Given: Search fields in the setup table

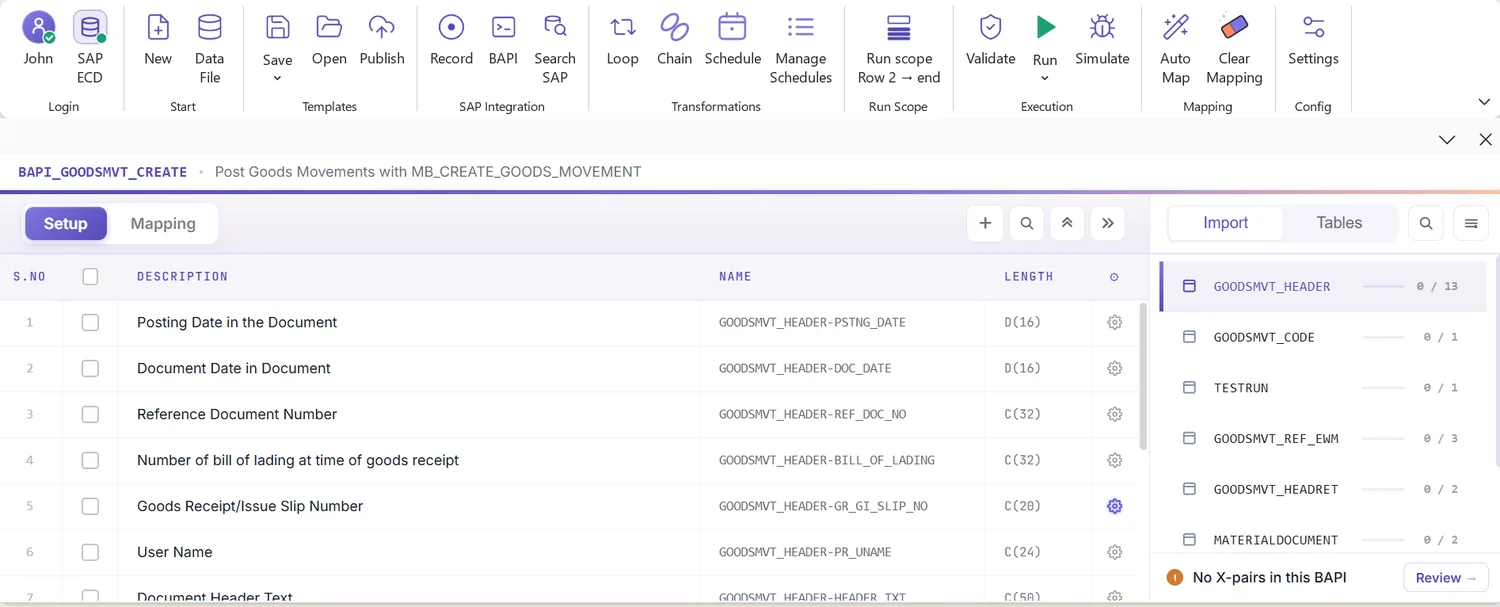Looking at the screenshot, I should pos(1027,223).
